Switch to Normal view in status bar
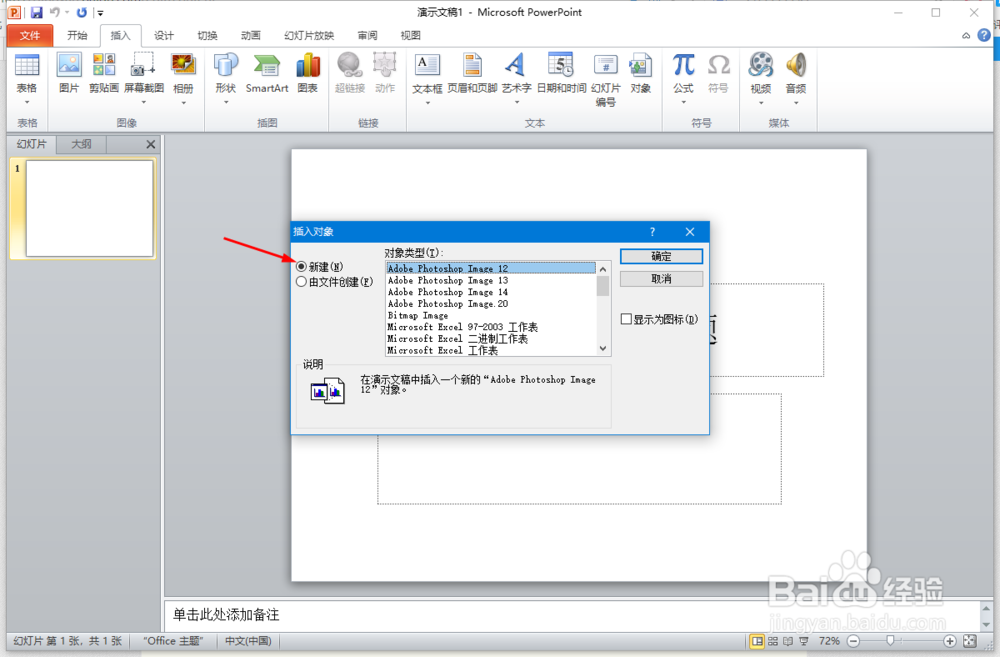The width and height of the screenshot is (1000, 657). [x=757, y=641]
